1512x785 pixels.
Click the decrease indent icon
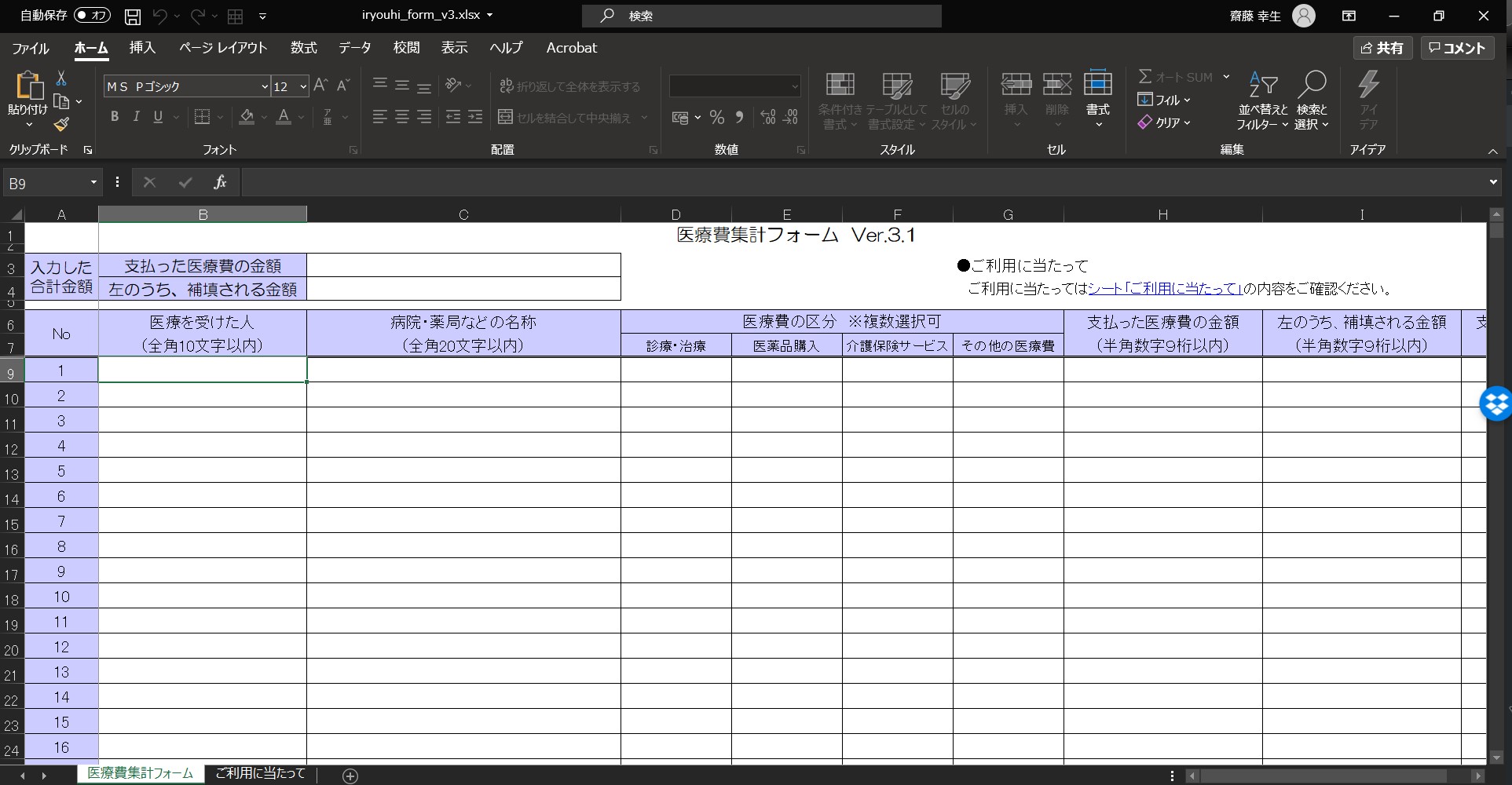coord(453,117)
